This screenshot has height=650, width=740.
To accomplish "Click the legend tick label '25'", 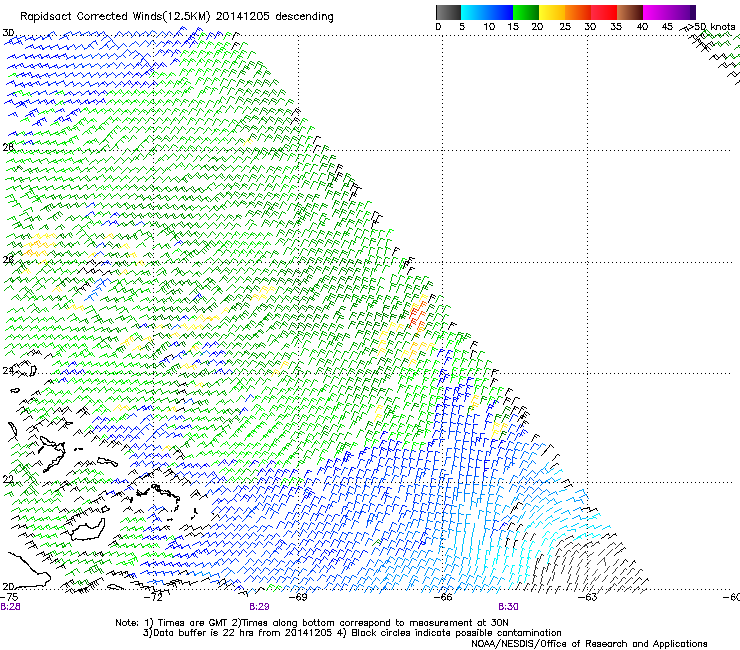I will pos(565,27).
